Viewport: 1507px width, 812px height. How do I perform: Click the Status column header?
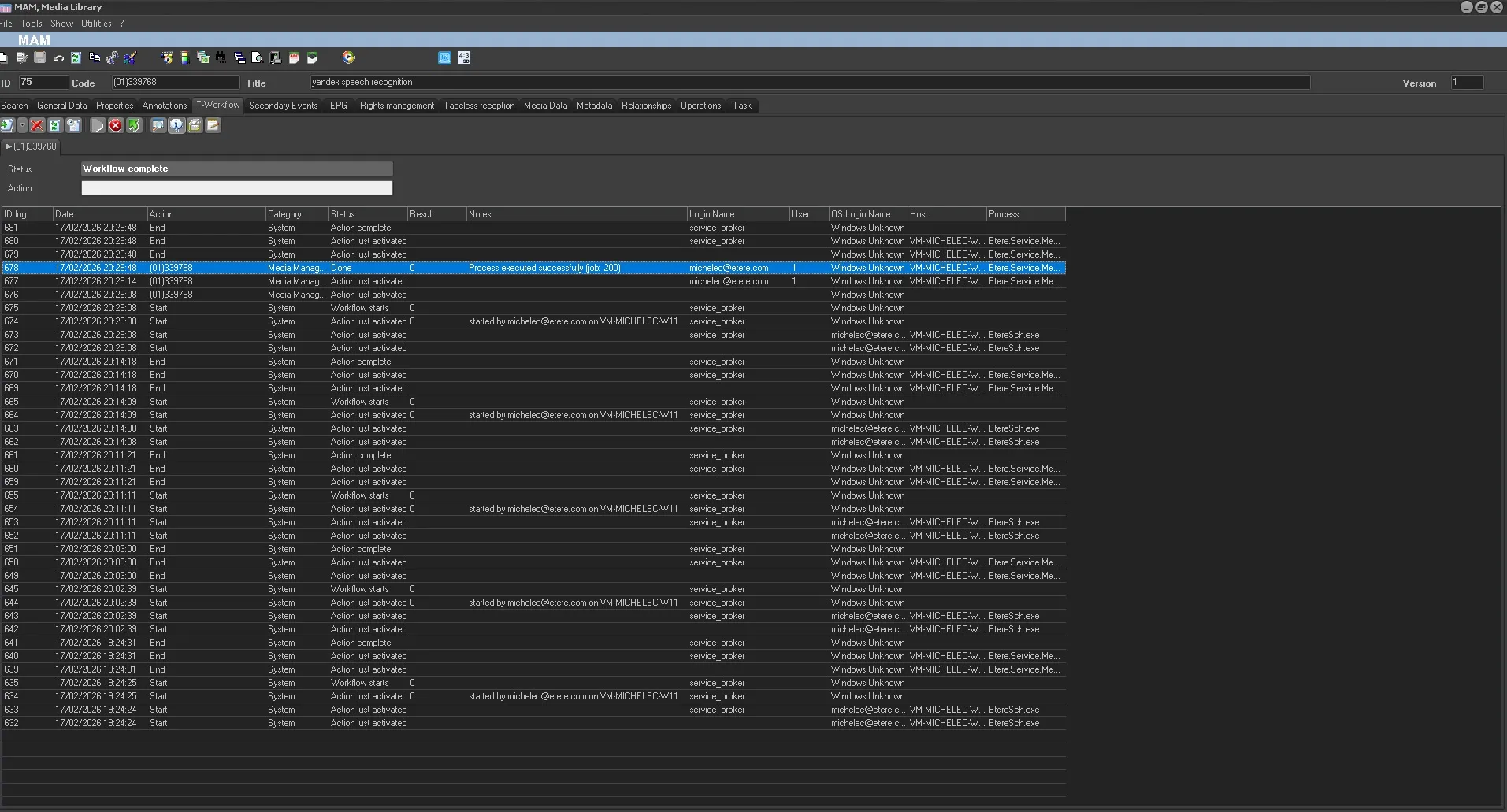pyautogui.click(x=367, y=214)
